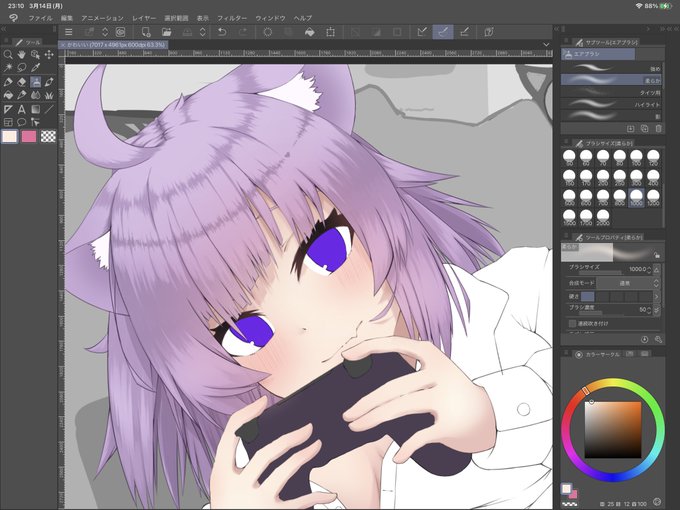Choose brush size preset 2000

coord(603,217)
